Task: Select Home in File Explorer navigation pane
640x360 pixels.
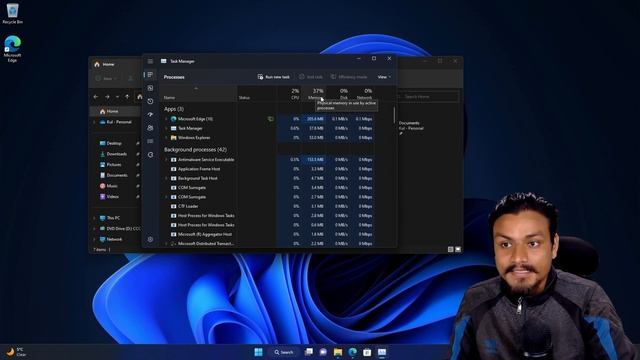Action: 115,111
